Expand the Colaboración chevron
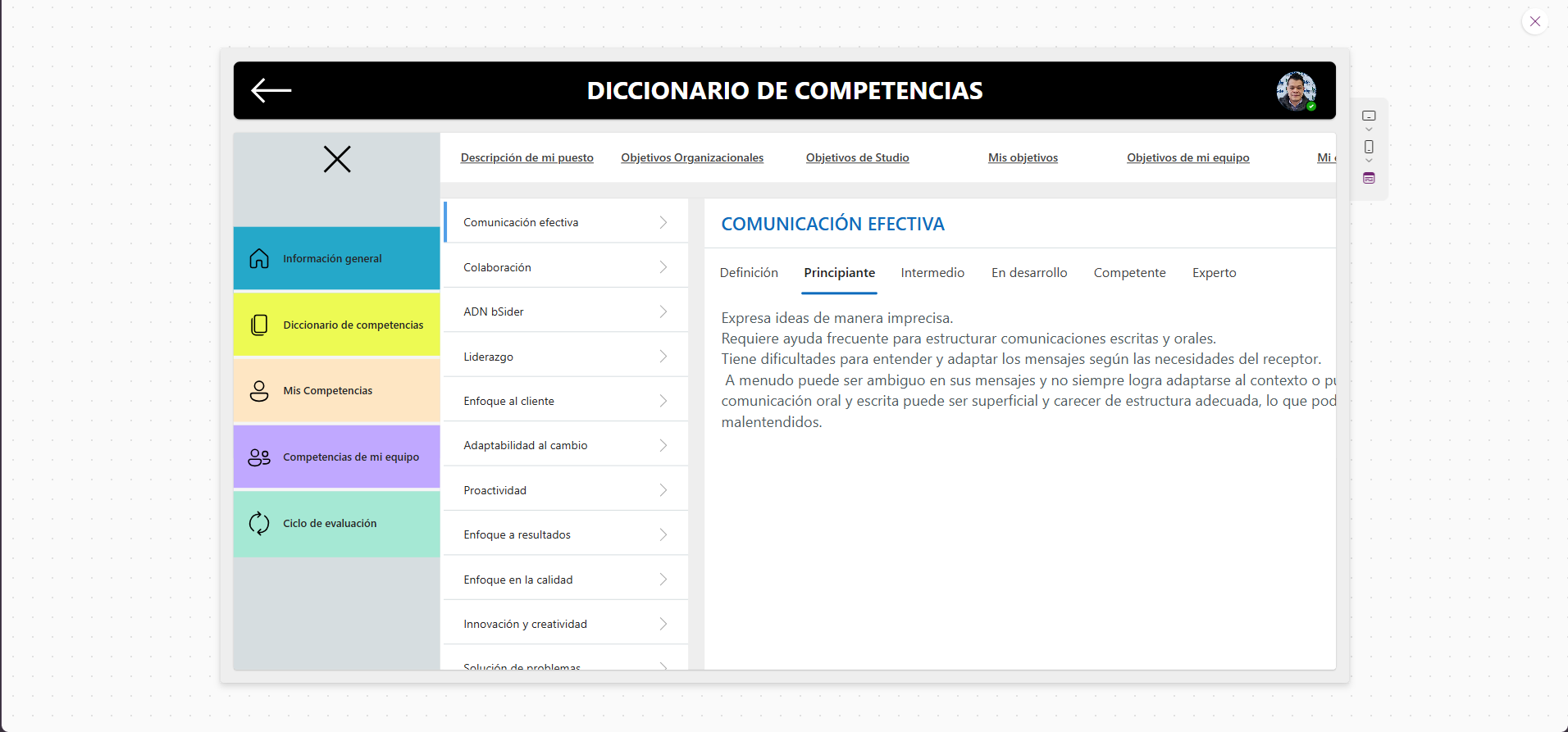 pos(663,267)
